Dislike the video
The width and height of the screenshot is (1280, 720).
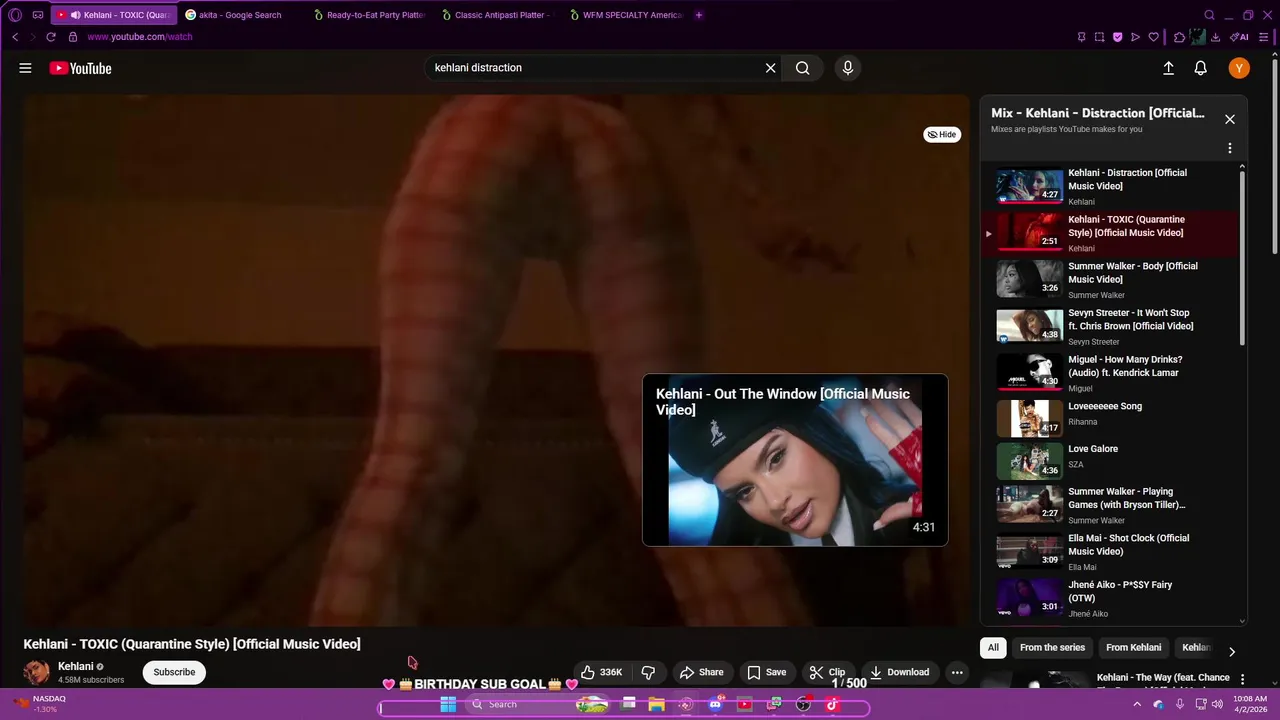(x=648, y=672)
